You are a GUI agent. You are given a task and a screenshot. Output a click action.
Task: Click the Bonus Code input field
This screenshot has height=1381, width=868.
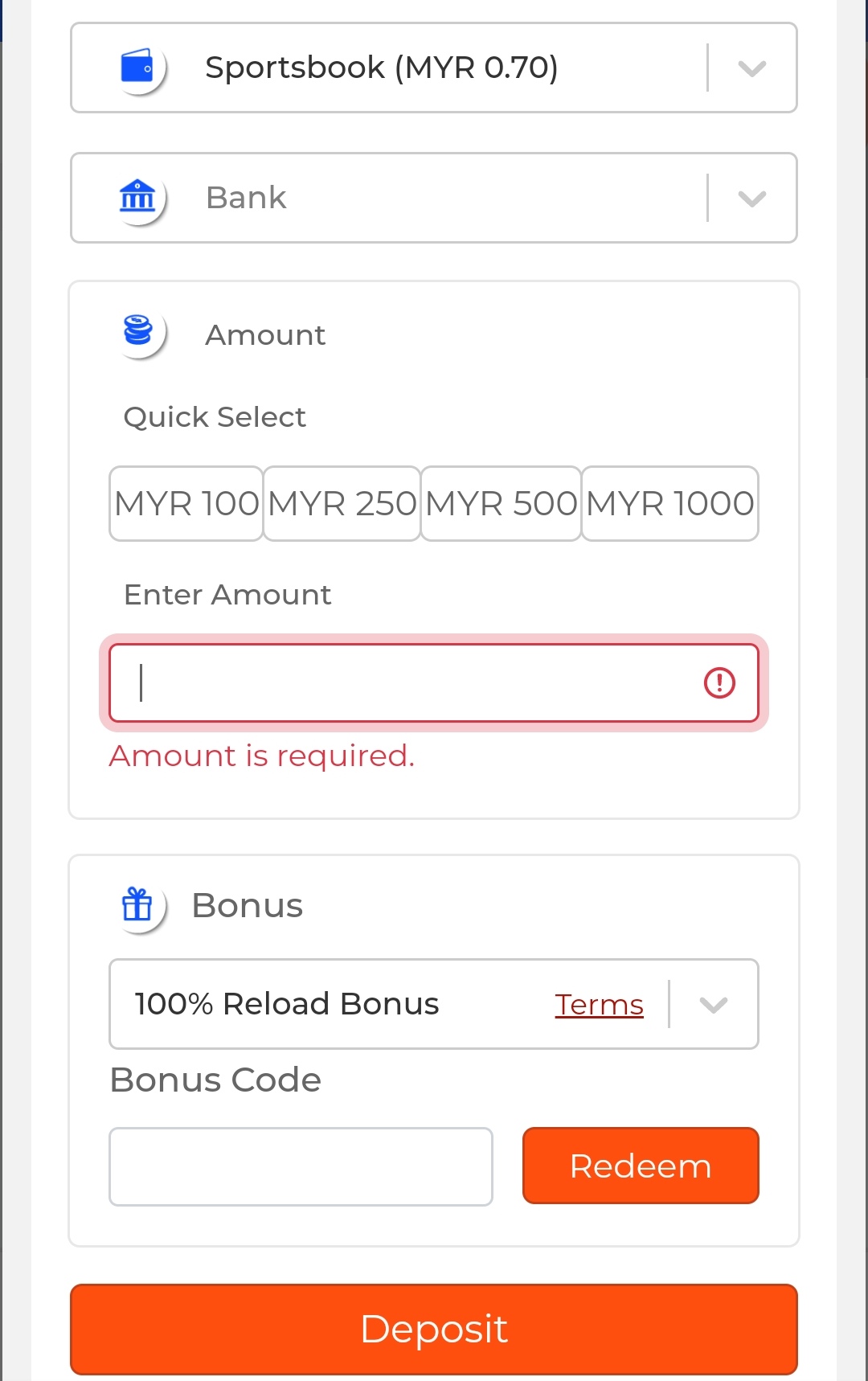(301, 1166)
